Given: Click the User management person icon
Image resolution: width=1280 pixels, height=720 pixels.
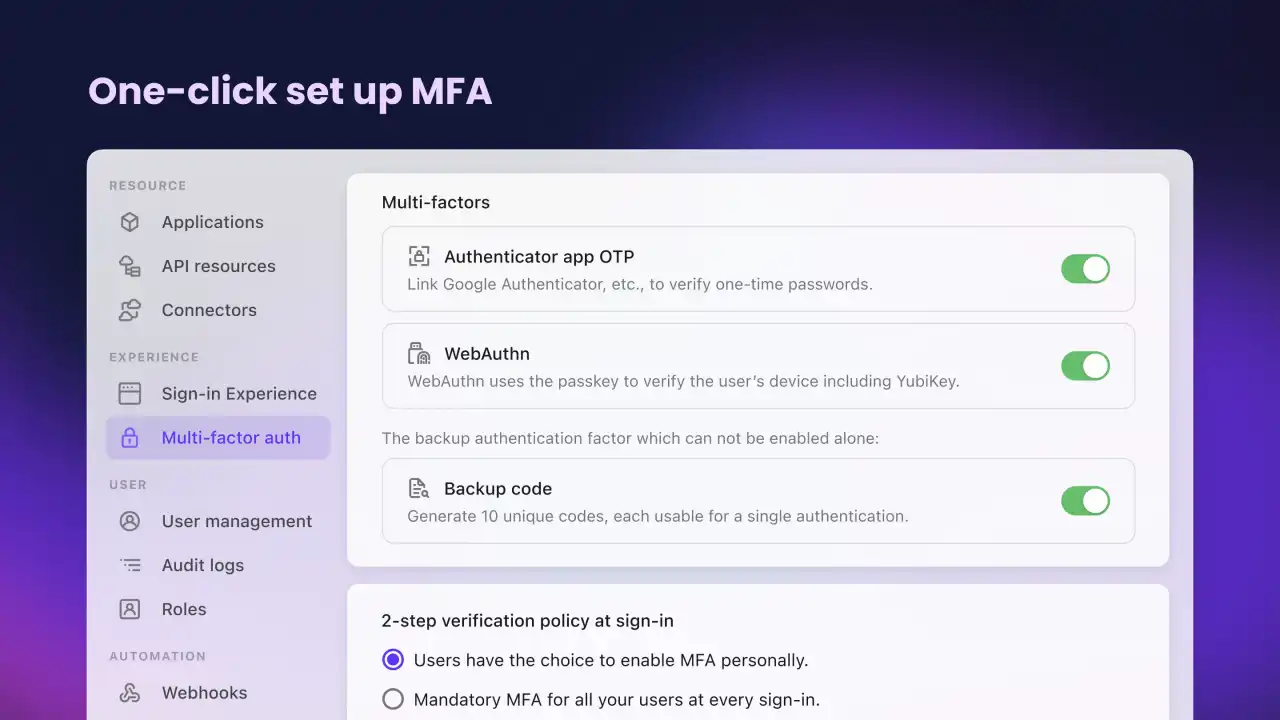Looking at the screenshot, I should (130, 521).
